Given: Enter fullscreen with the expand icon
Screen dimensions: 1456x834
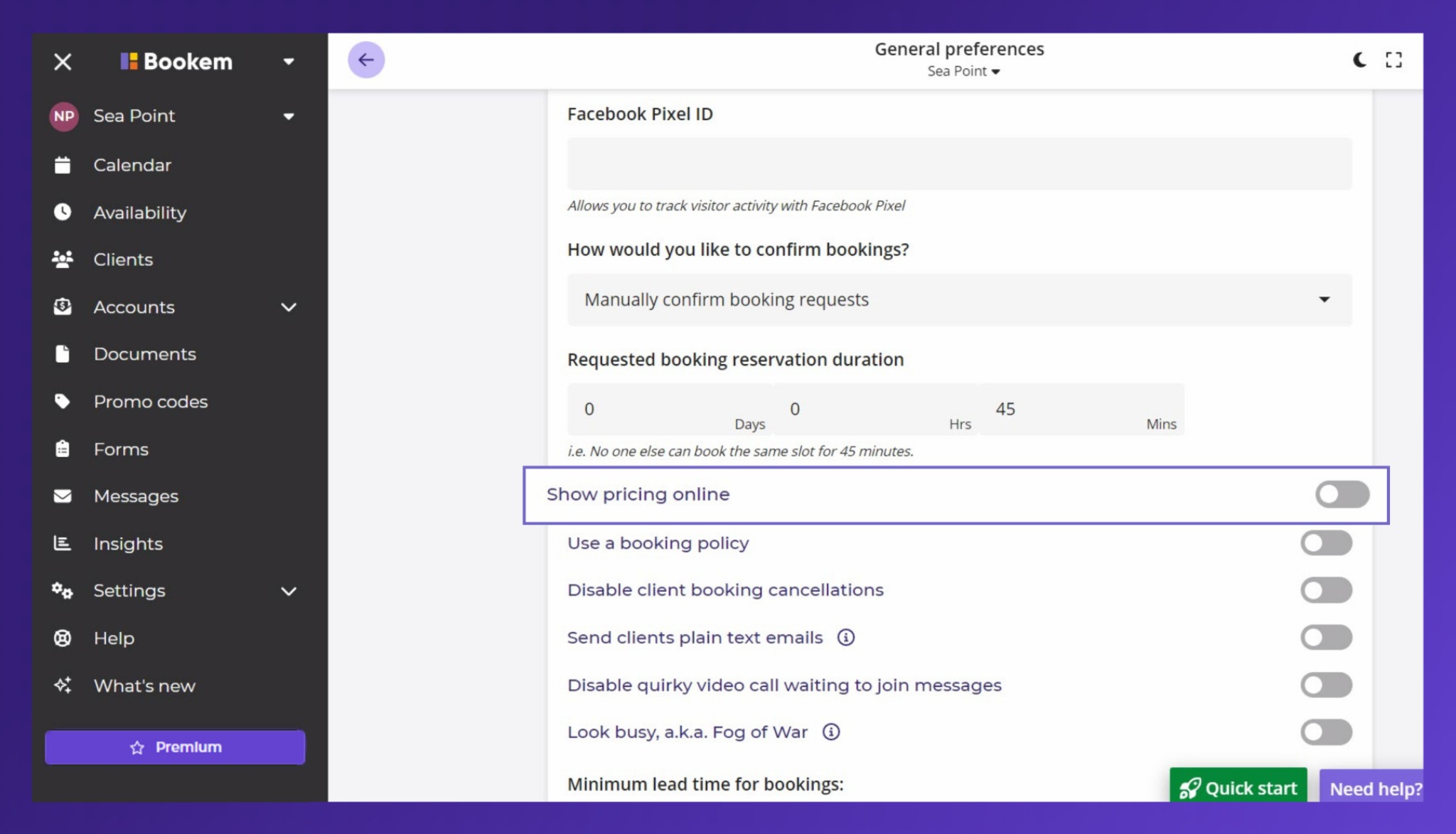Looking at the screenshot, I should (x=1394, y=60).
